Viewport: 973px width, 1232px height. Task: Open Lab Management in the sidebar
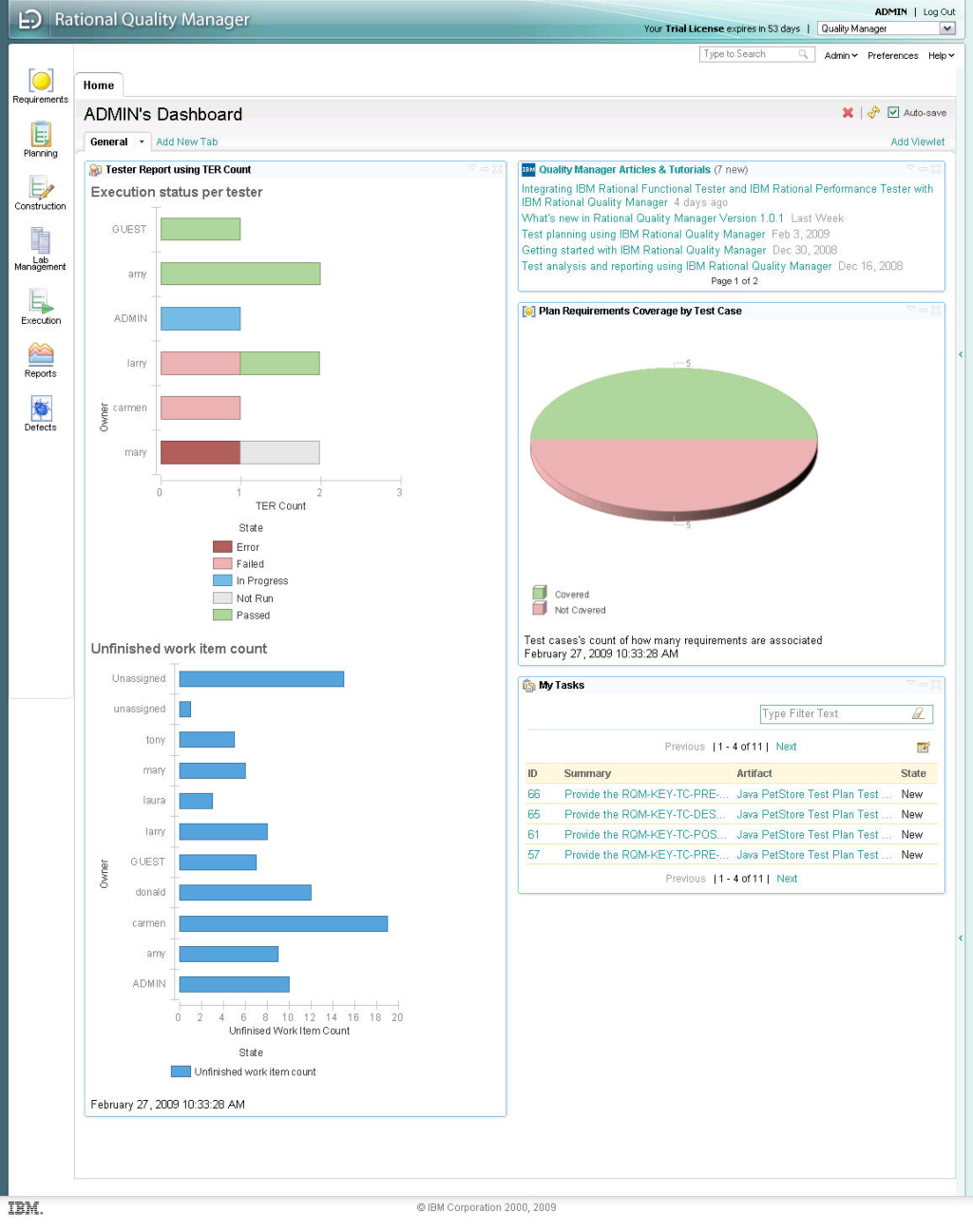(41, 249)
